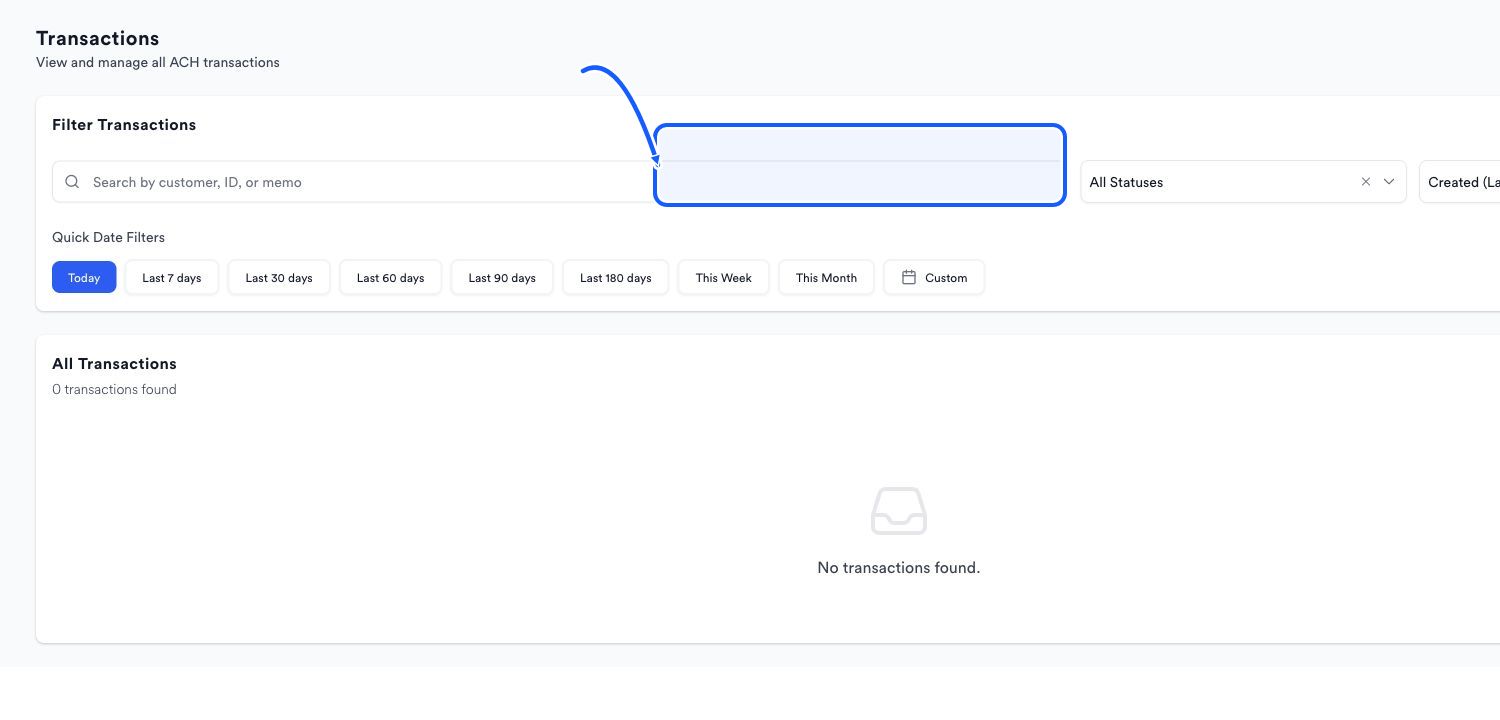Screen dimensions: 1500x720
Task: Filter transactions by This Week
Action: [724, 278]
